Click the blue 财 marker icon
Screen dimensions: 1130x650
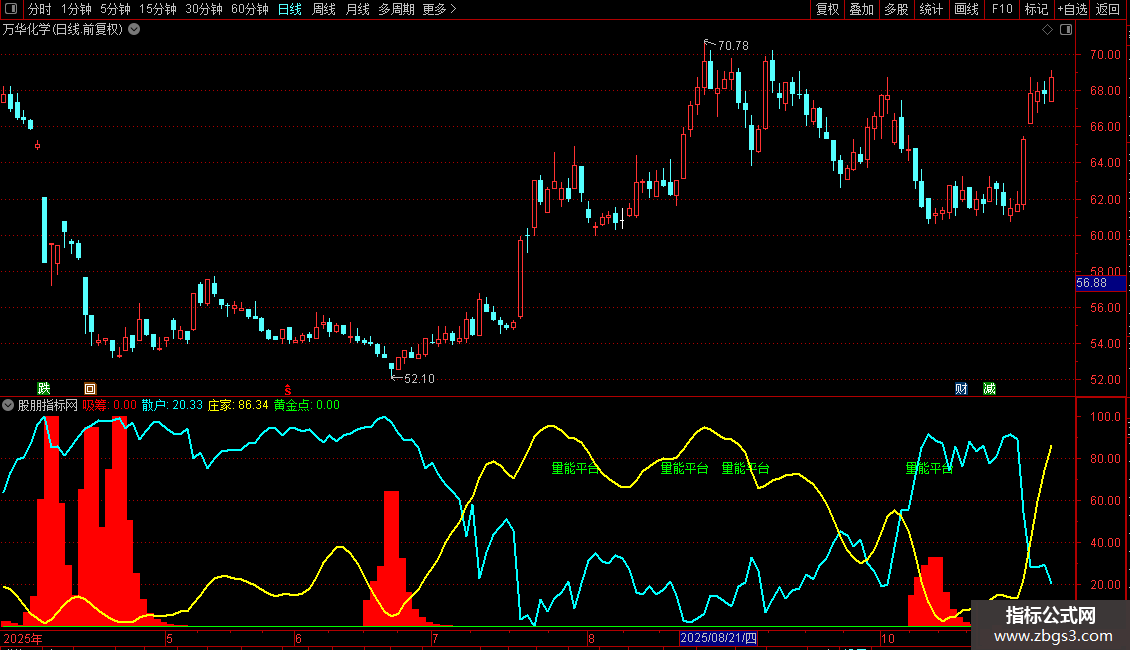[961, 388]
